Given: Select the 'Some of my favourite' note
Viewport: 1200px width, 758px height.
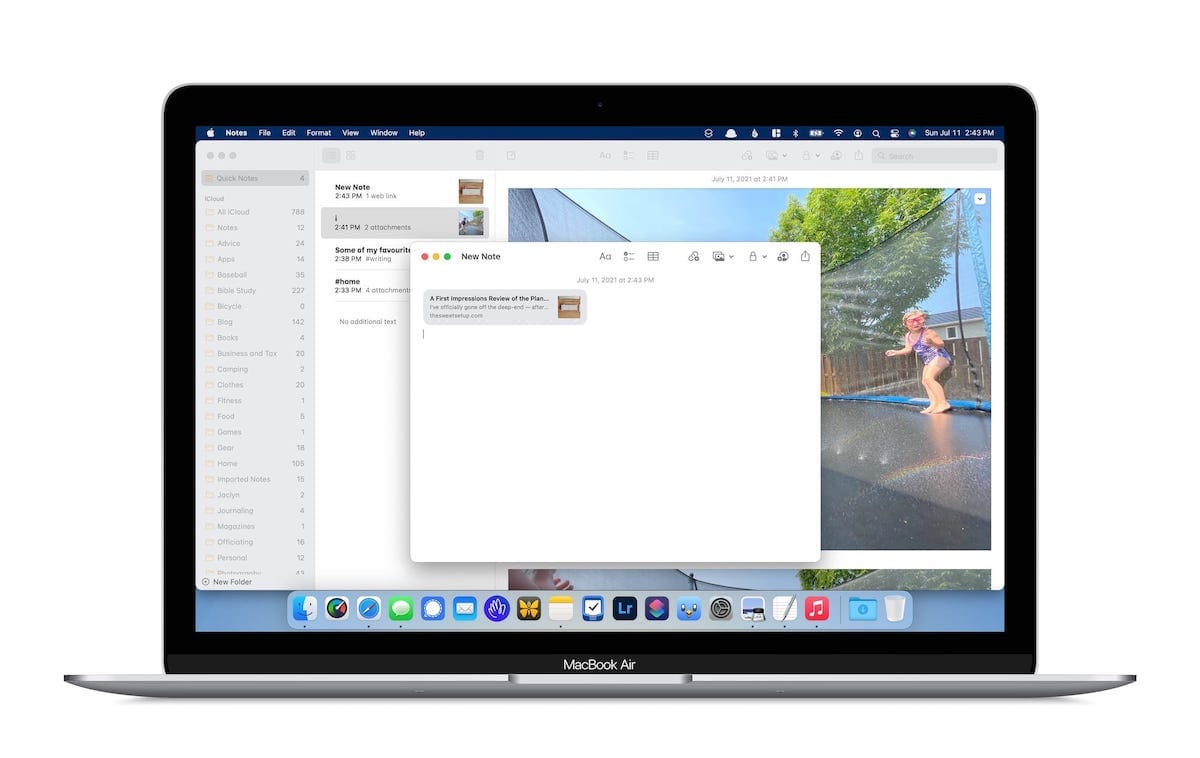Looking at the screenshot, I should [x=368, y=254].
